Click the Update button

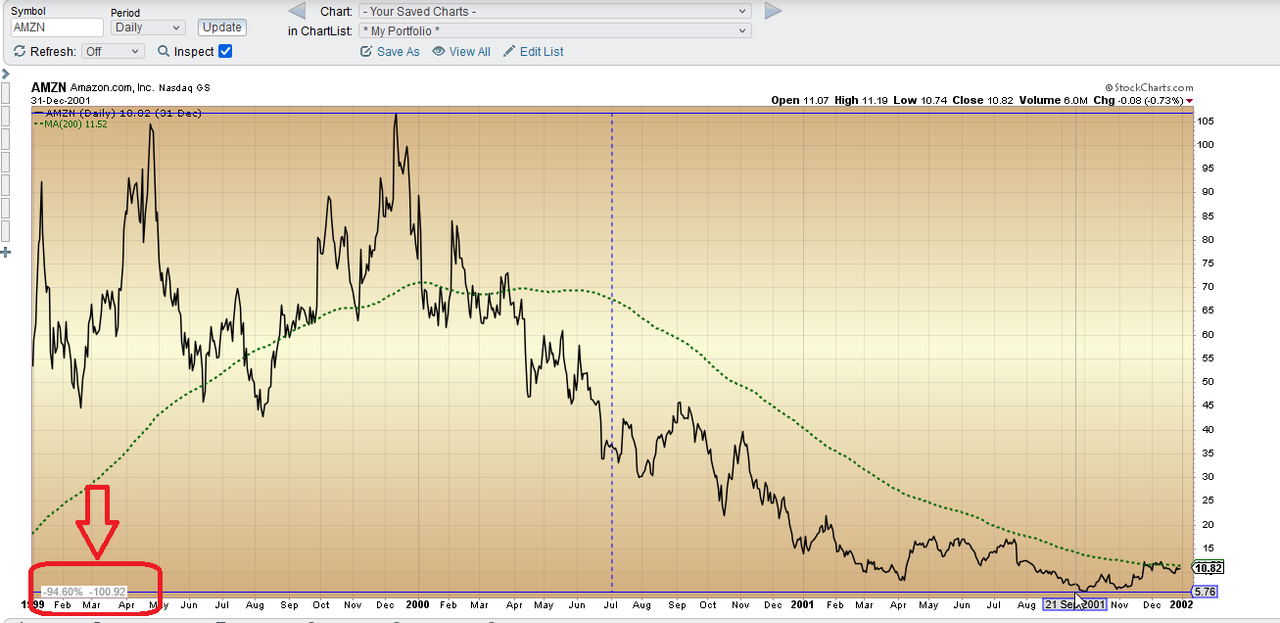222,27
